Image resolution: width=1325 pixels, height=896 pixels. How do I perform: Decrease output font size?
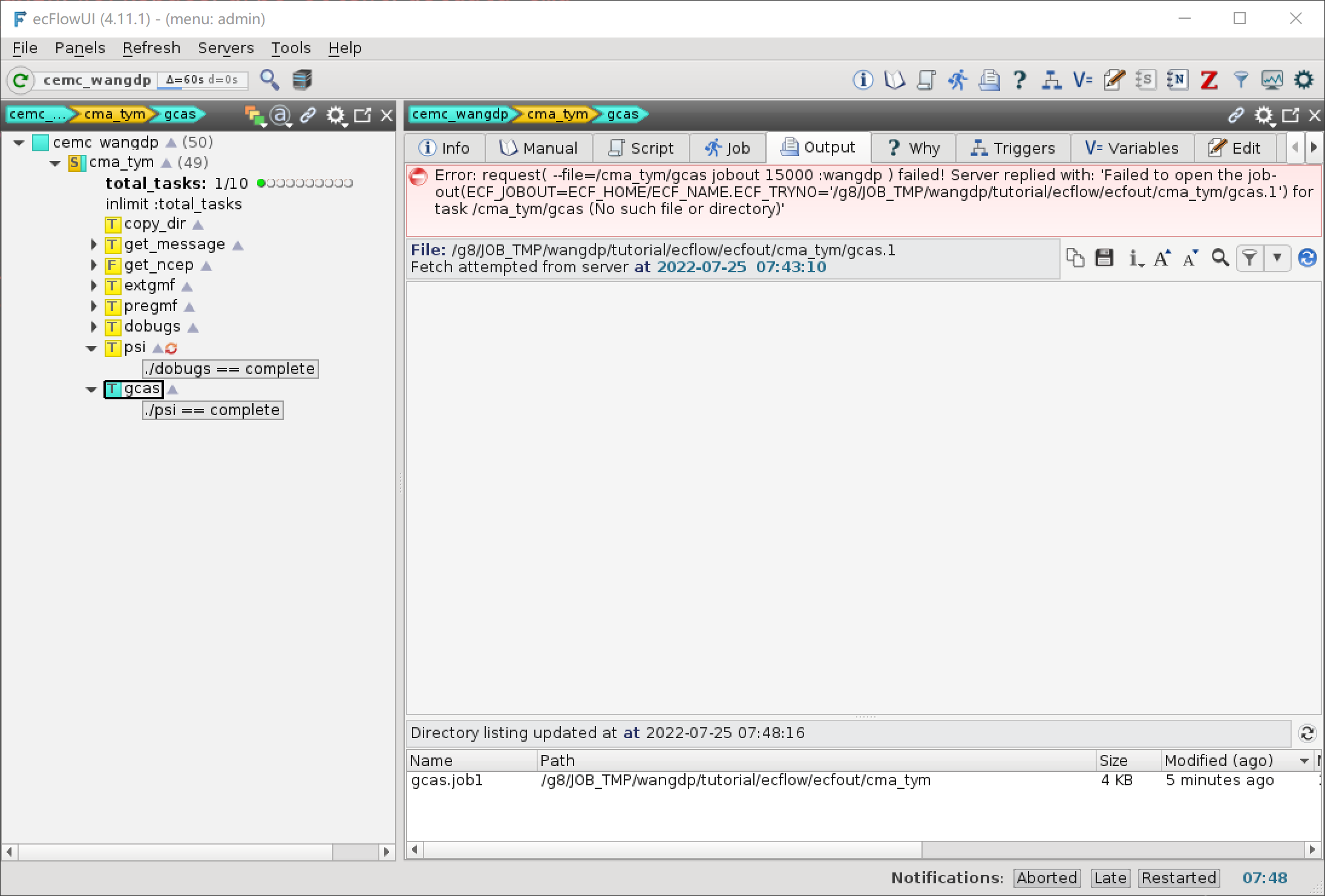click(1191, 258)
